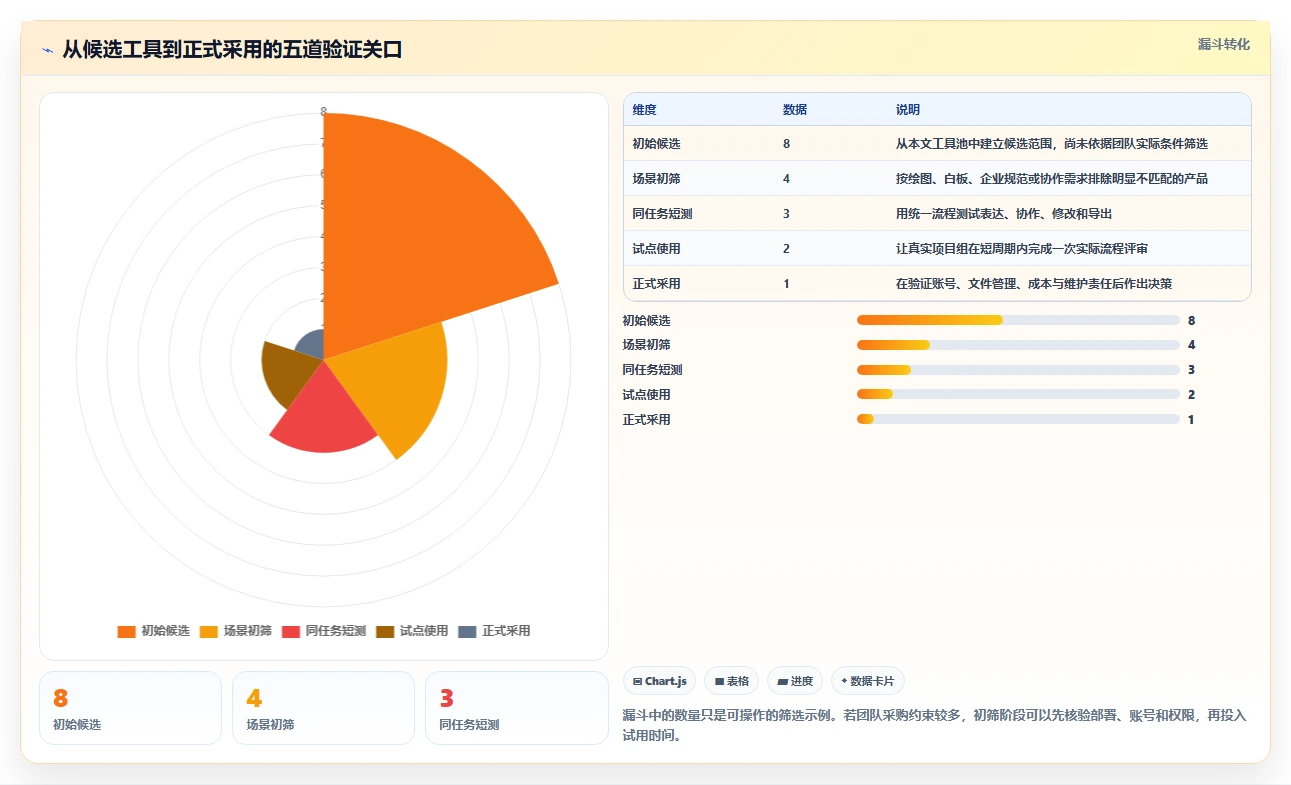Click the table value 1 for 正式采用
The height and width of the screenshot is (785, 1291).
pos(787,284)
